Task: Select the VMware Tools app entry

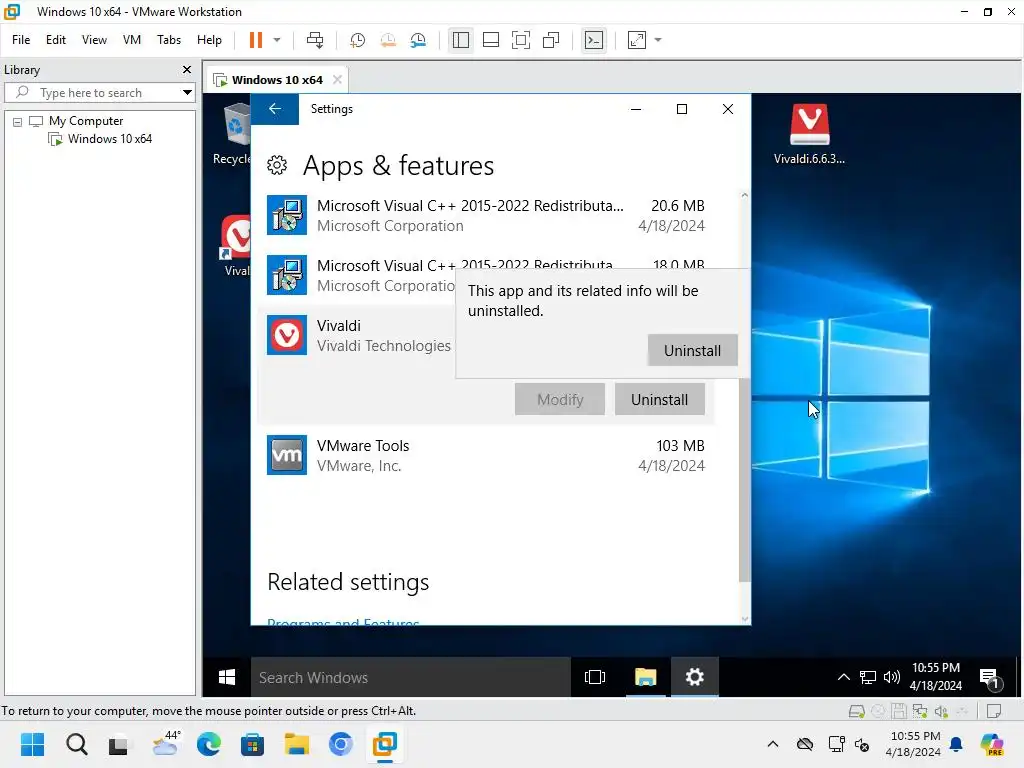Action: [486, 455]
